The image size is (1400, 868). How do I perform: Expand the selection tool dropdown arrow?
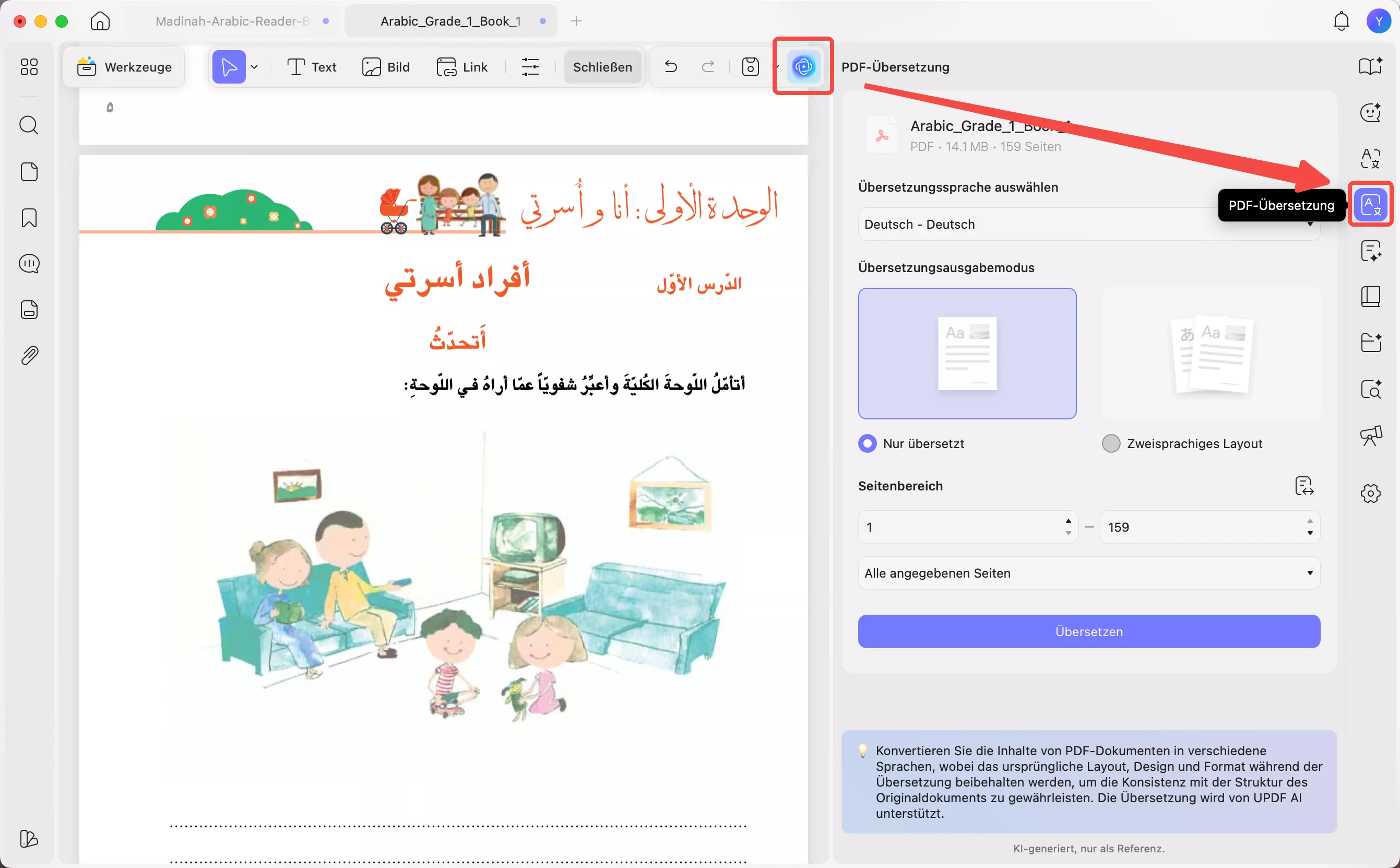pyautogui.click(x=255, y=67)
